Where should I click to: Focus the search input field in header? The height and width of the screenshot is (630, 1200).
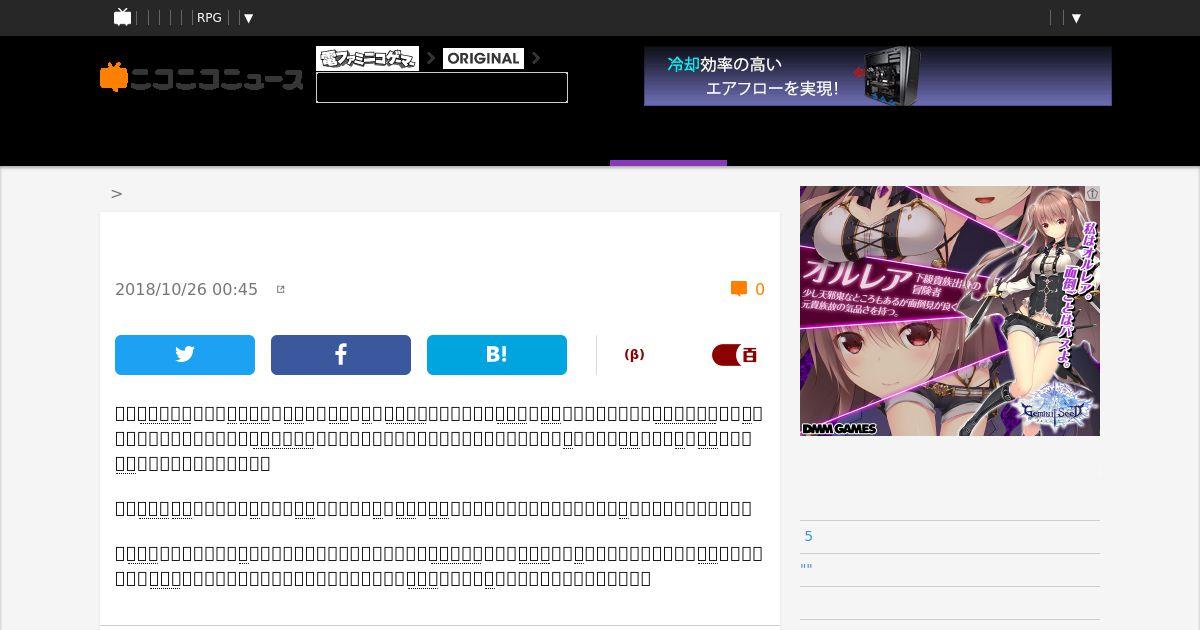click(442, 87)
